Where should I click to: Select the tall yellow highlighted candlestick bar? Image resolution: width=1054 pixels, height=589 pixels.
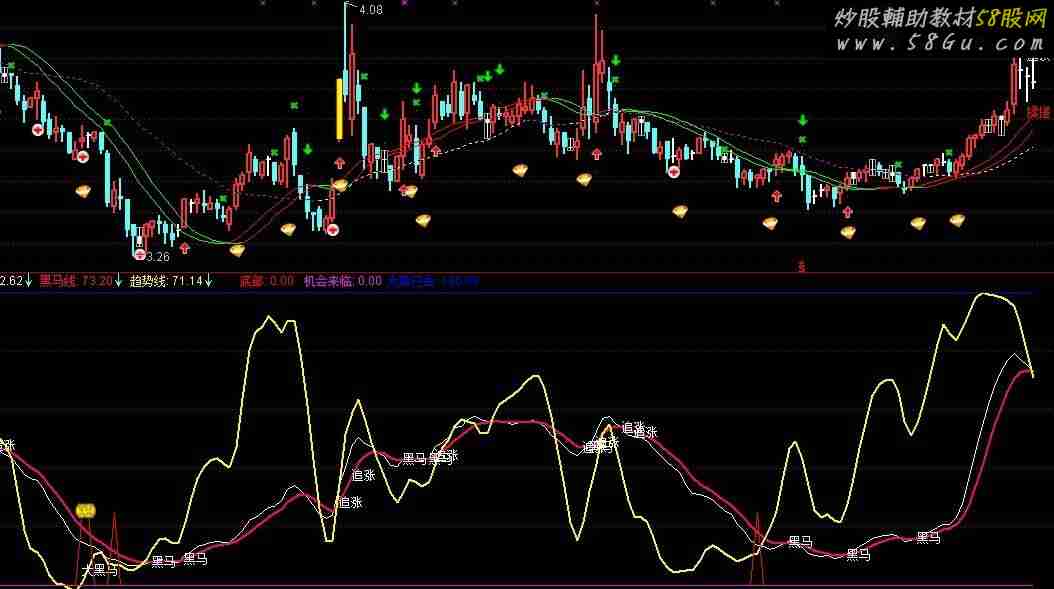click(x=340, y=109)
